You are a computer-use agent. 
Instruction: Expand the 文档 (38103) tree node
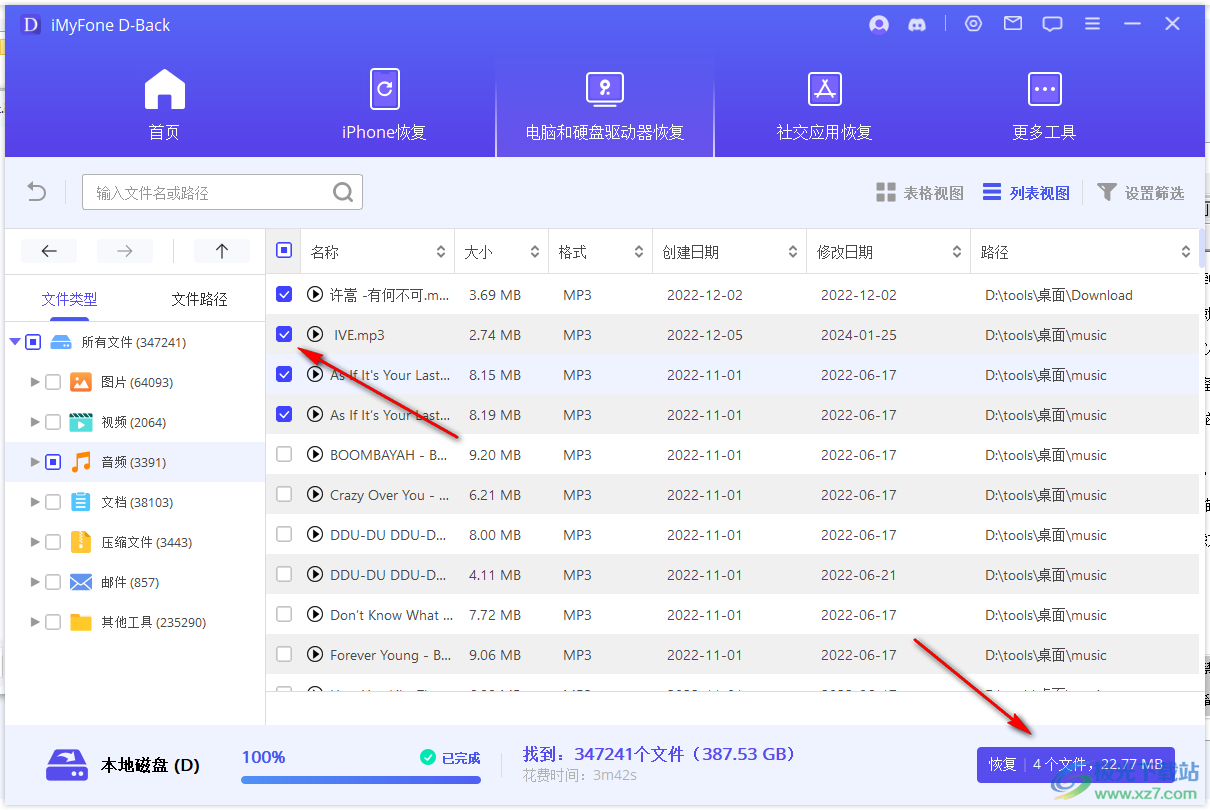(36, 502)
